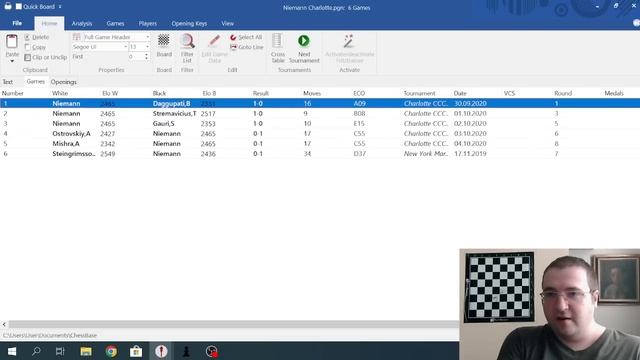Select game row with Stremavicius,T

[320, 113]
